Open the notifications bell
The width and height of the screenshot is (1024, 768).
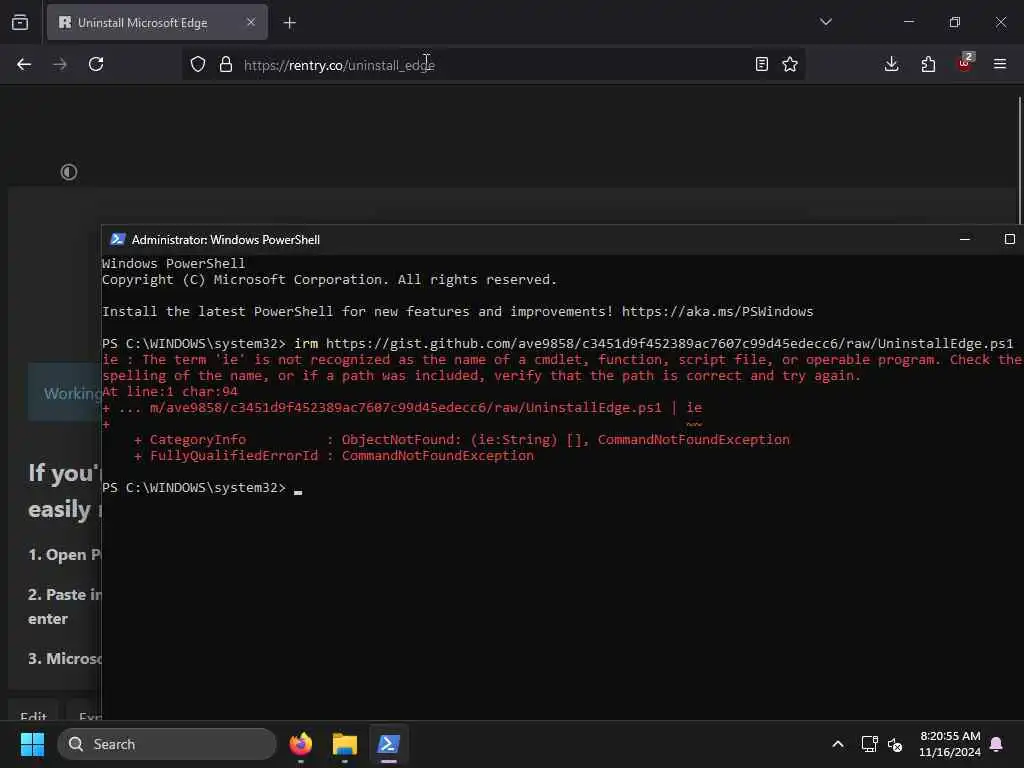997,744
